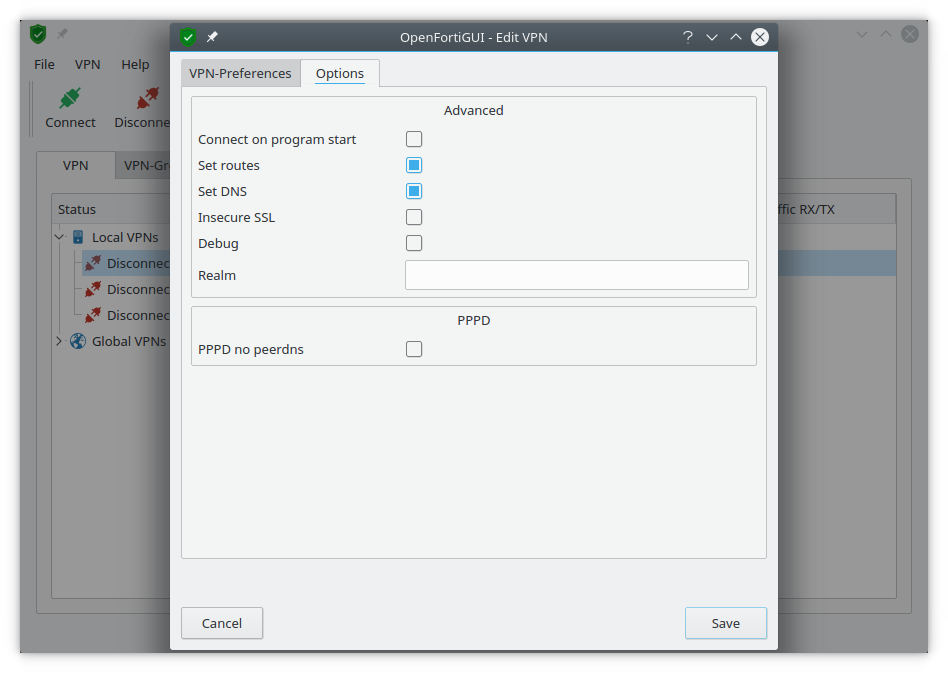Viewport: 948px width, 673px height.
Task: Click third disconnected VPN plug icon in list
Action: point(93,315)
